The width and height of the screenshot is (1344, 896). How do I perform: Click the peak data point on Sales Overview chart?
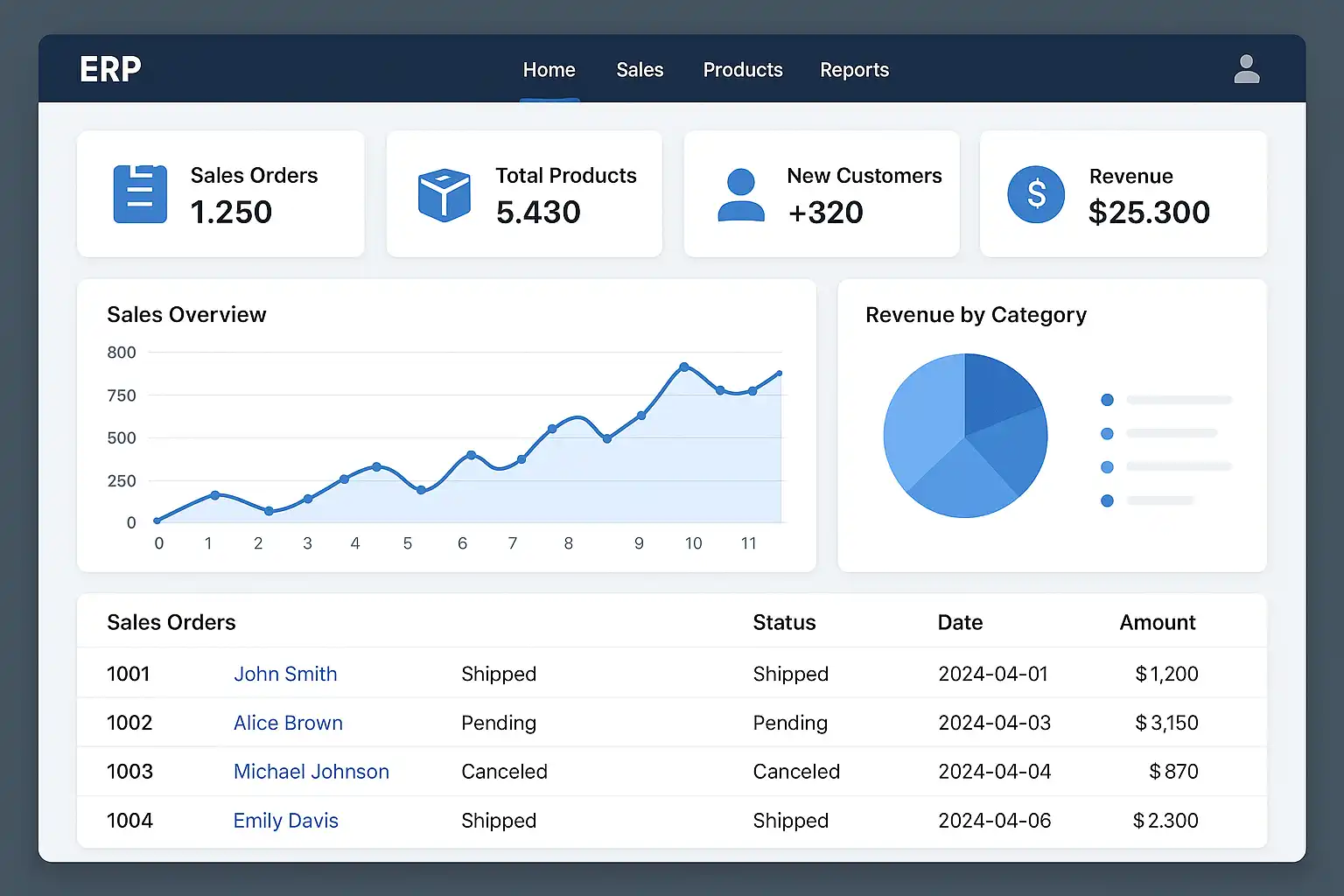[684, 367]
